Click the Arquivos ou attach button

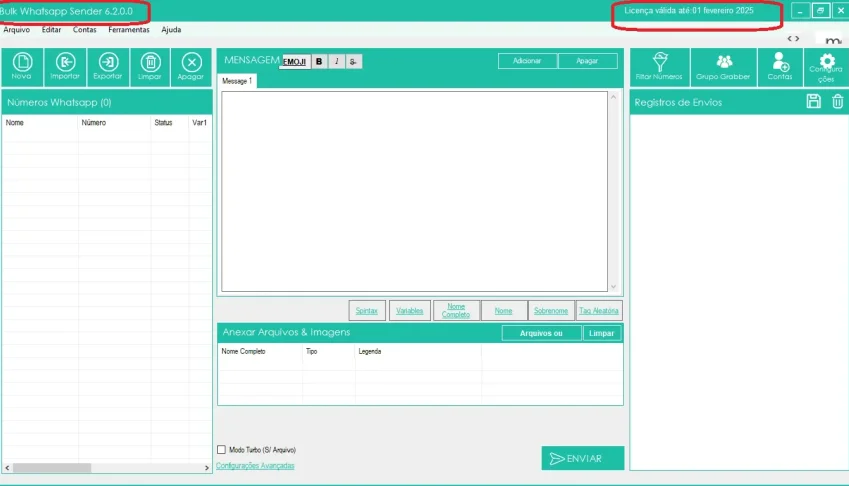pyautogui.click(x=541, y=333)
